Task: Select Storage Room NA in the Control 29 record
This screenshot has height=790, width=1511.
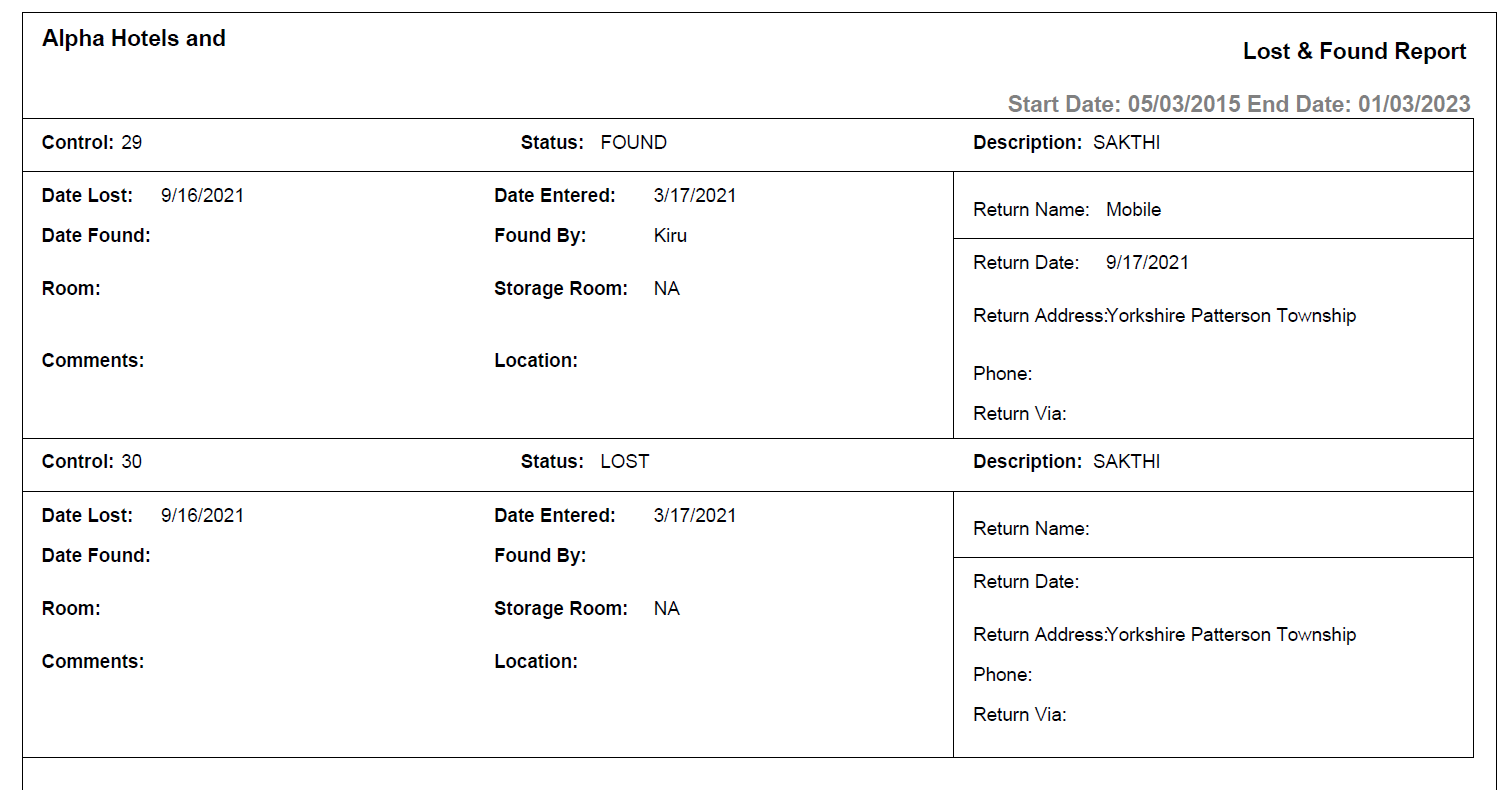Action: point(666,289)
